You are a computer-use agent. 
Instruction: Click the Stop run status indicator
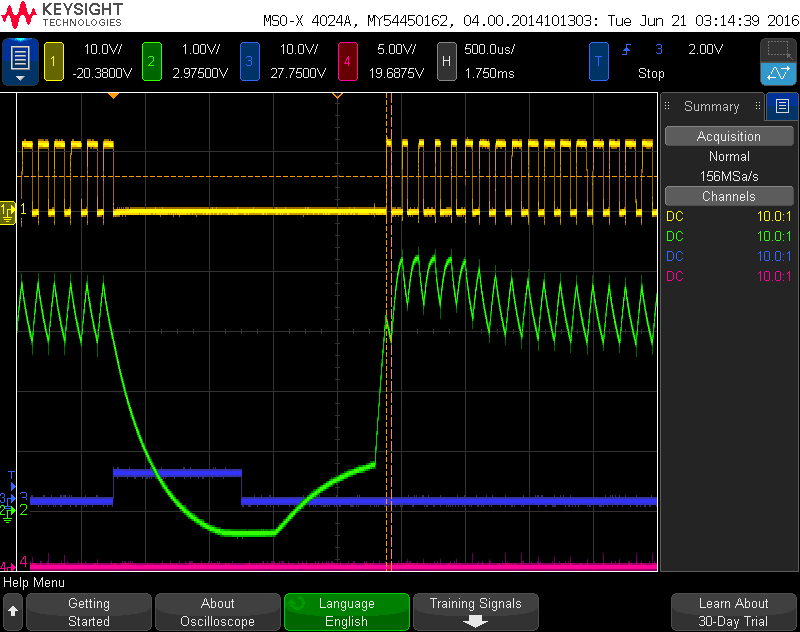point(651,73)
